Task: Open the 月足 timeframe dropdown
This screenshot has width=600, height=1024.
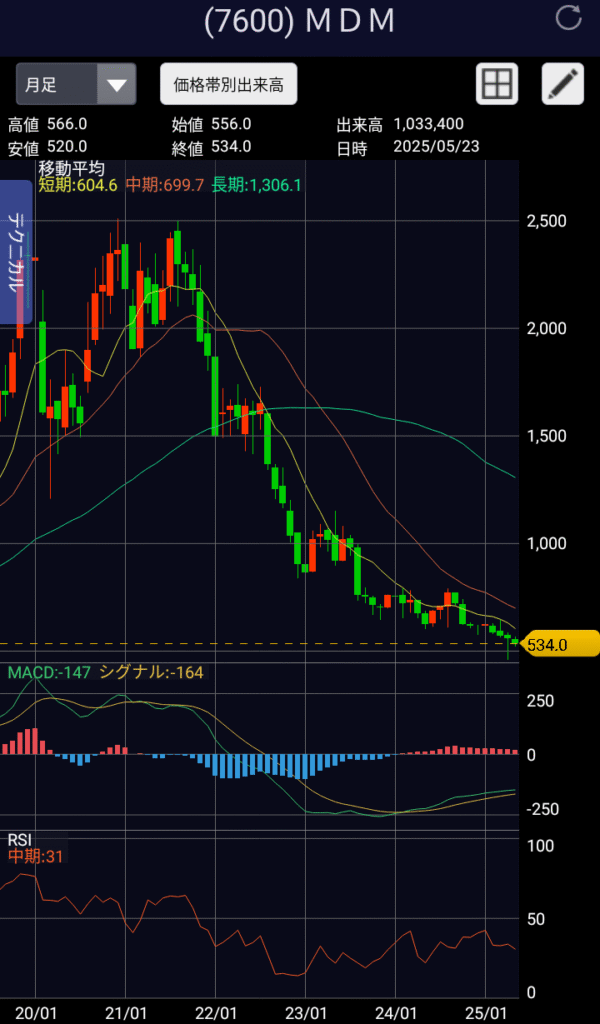Action: pos(76,84)
